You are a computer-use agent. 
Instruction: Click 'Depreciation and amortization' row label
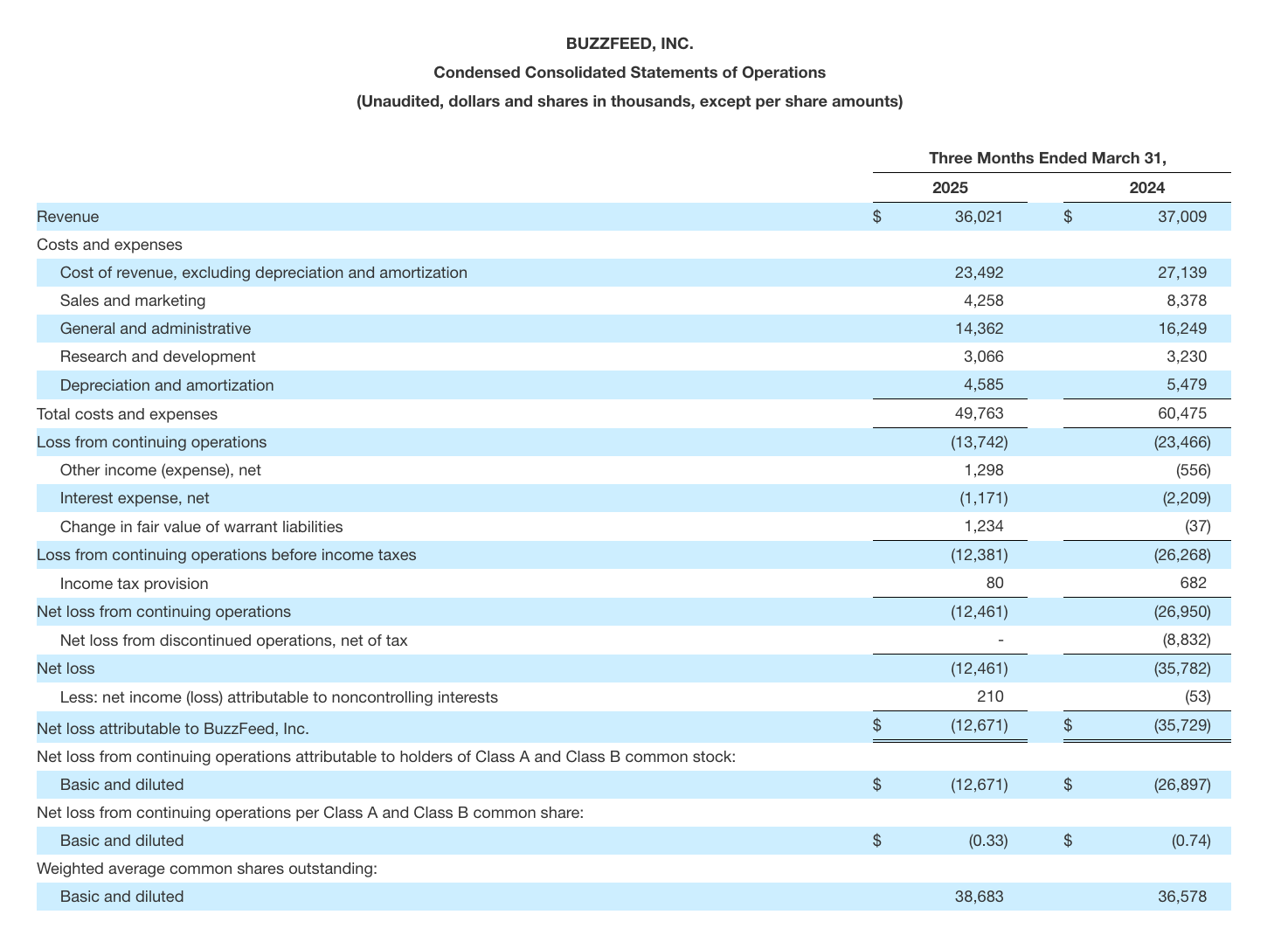167,385
